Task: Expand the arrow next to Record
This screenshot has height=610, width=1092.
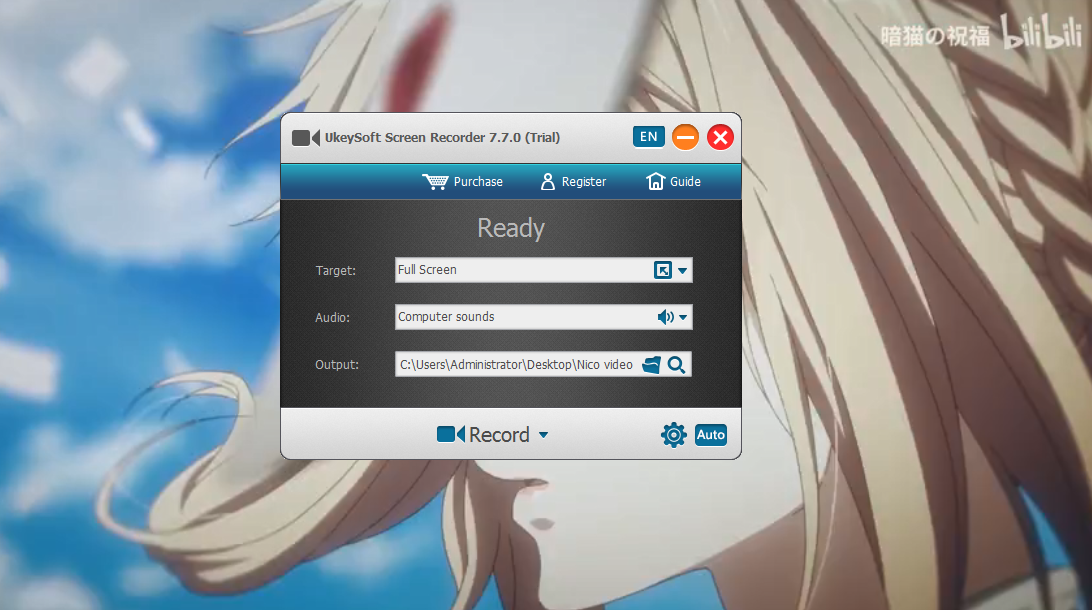Action: (x=543, y=435)
